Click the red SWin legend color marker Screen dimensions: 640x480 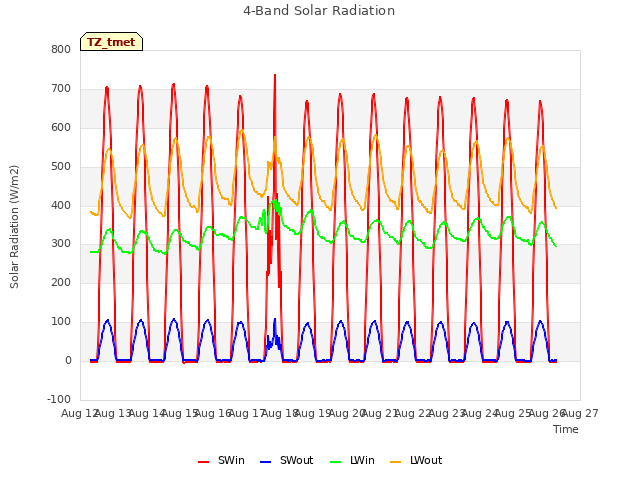click(x=203, y=462)
